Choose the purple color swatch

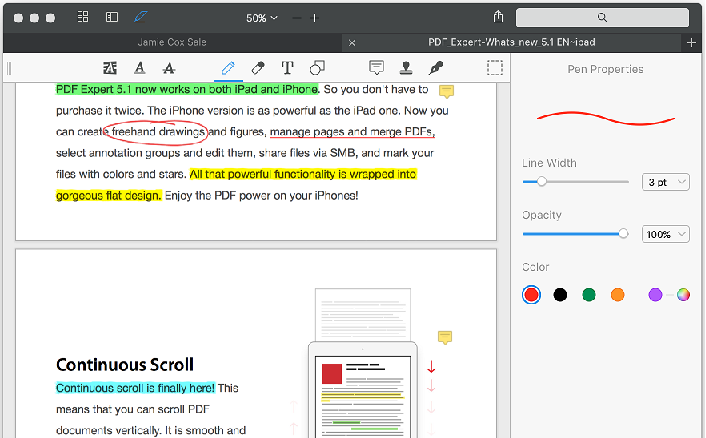click(x=655, y=295)
